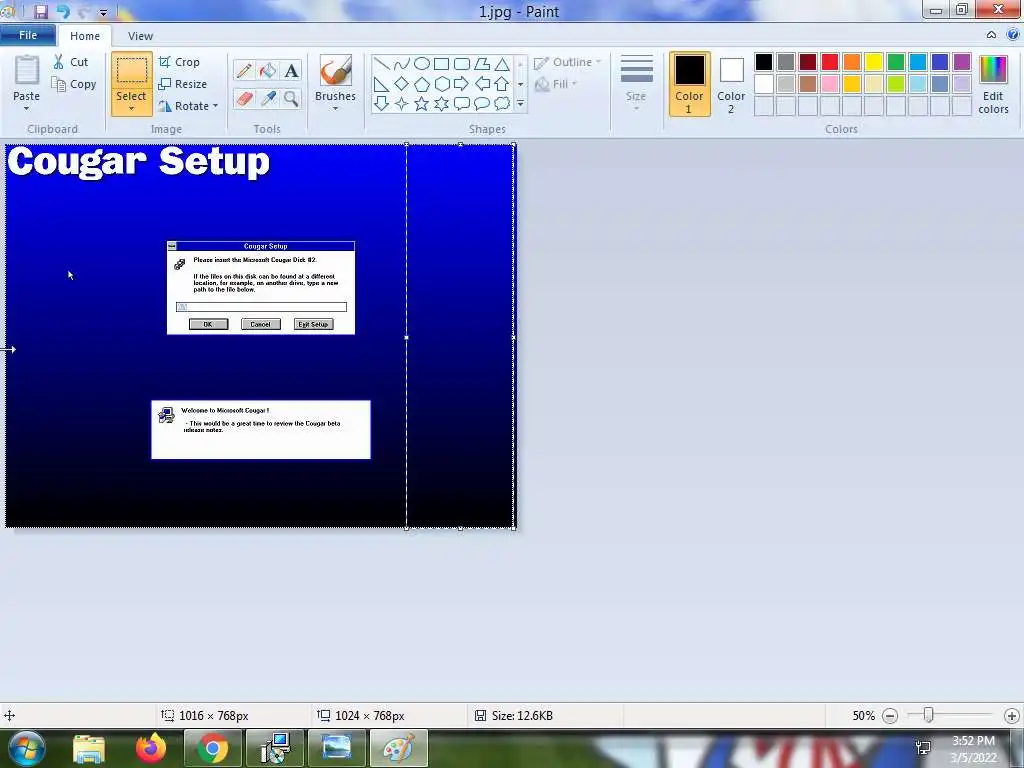Click the Crop button
The width and height of the screenshot is (1024, 768).
(x=179, y=62)
